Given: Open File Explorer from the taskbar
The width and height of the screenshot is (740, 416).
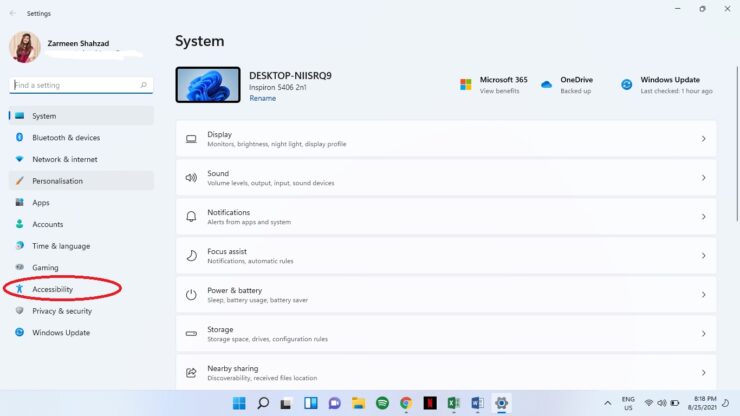Looking at the screenshot, I should pos(359,403).
